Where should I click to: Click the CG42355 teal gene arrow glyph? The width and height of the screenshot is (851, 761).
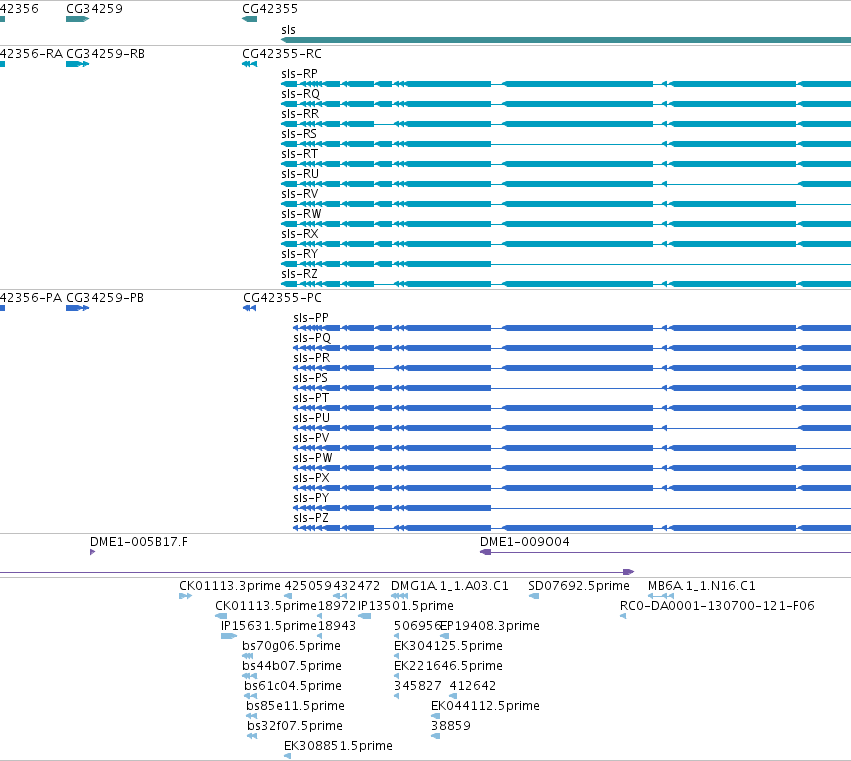(250, 20)
